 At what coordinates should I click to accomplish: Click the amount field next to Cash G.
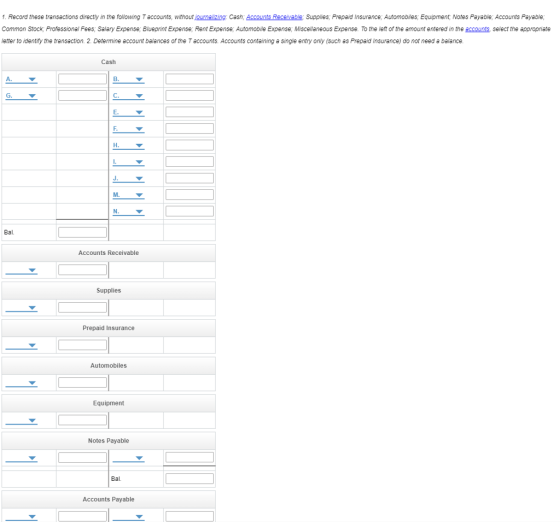(82, 95)
